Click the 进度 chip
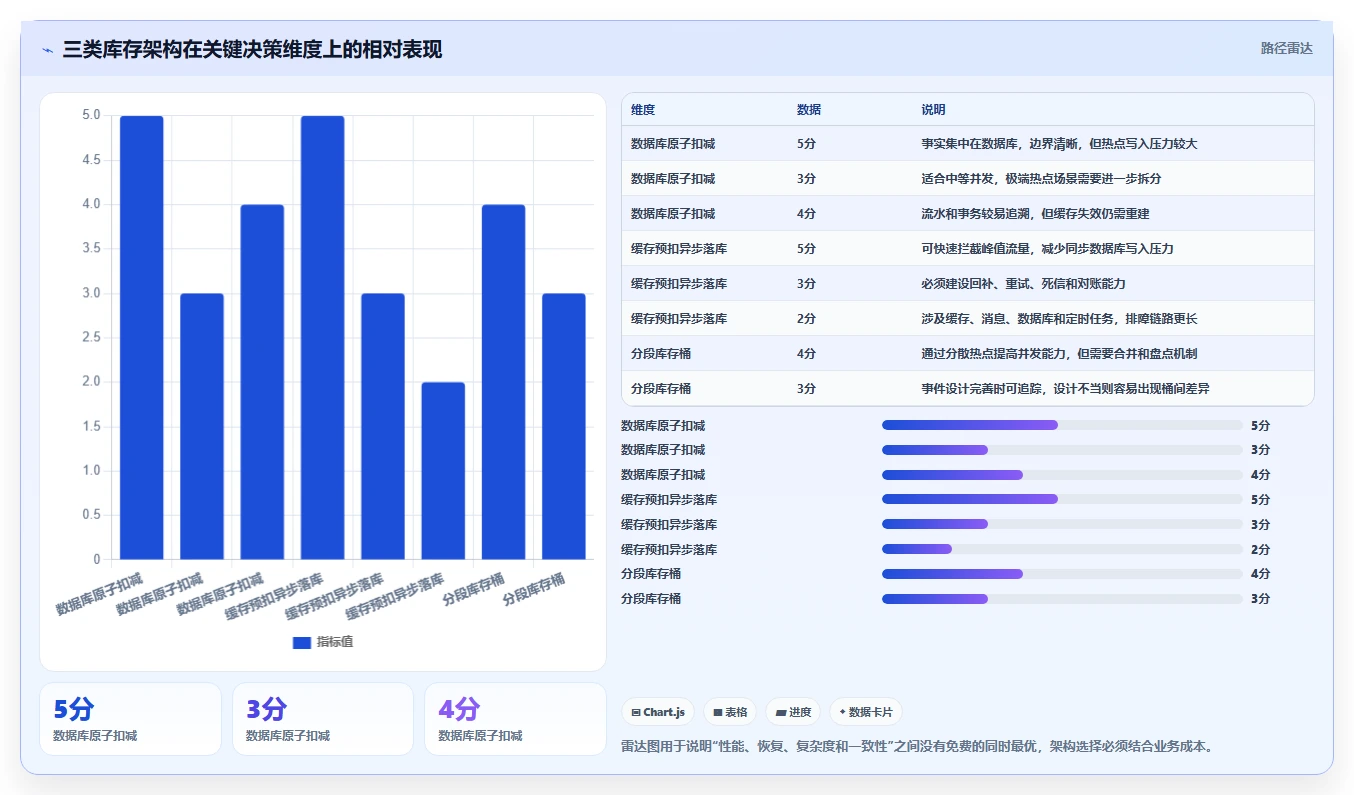Viewport: 1354px width, 795px height. tap(793, 712)
